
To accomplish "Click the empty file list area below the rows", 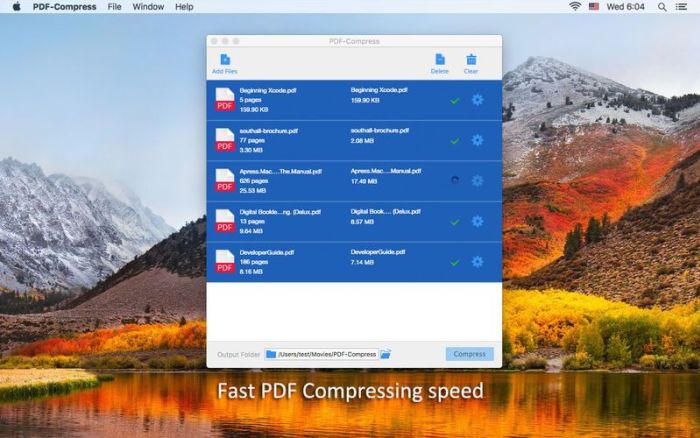I will pyautogui.click(x=354, y=312).
